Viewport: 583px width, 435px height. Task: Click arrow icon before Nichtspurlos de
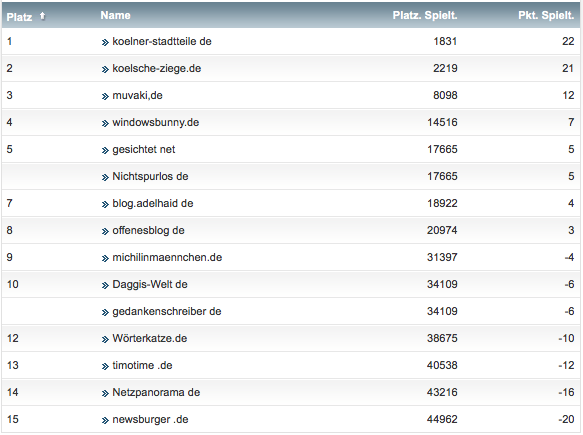(105, 177)
